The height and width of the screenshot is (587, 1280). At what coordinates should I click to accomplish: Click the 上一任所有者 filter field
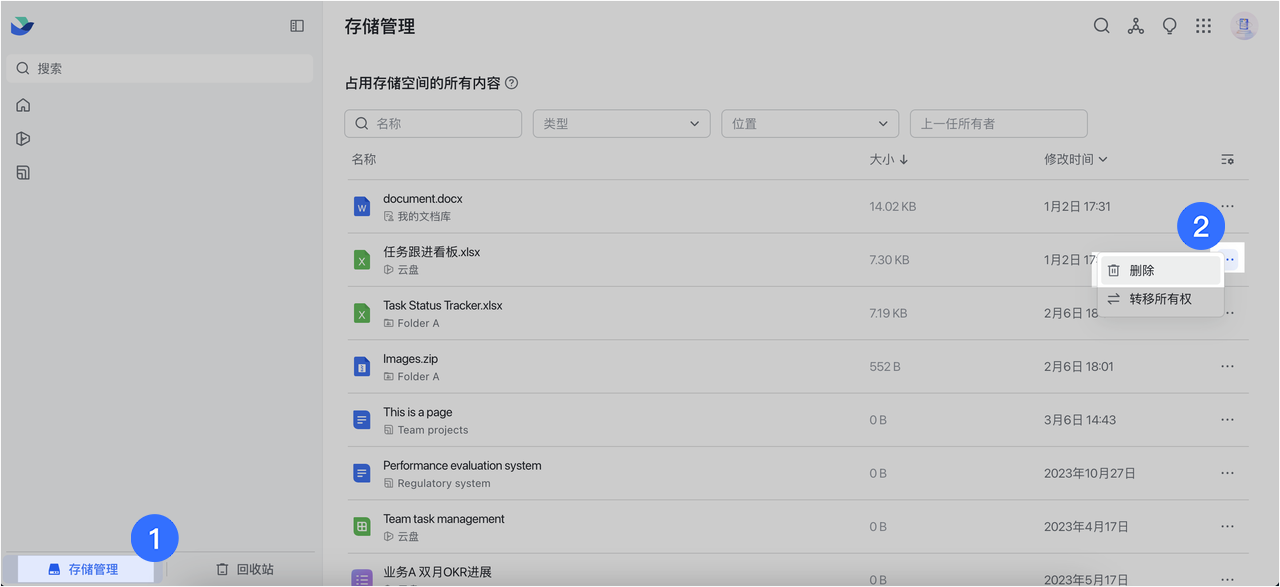[998, 124]
